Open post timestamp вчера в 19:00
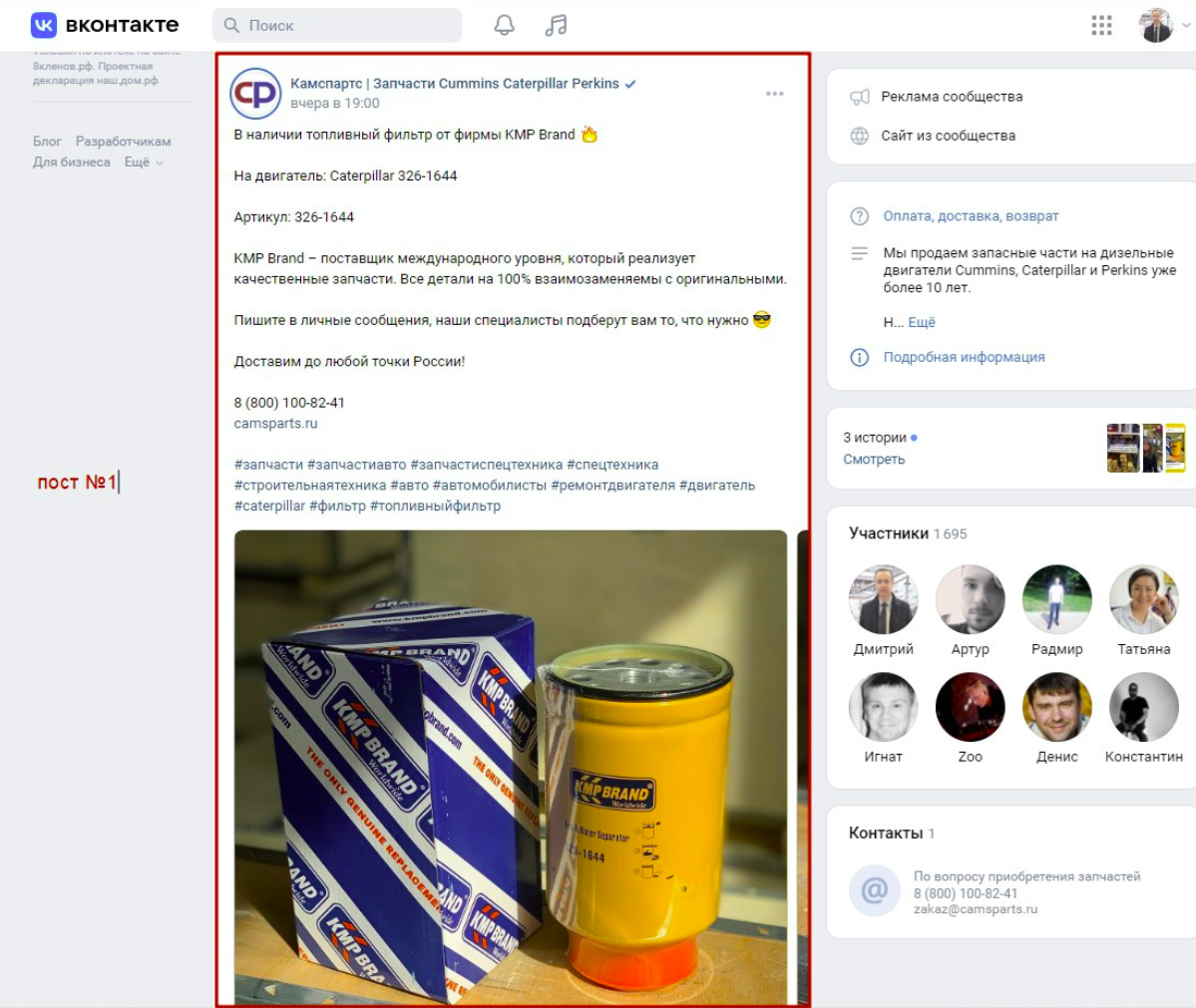 click(x=335, y=103)
